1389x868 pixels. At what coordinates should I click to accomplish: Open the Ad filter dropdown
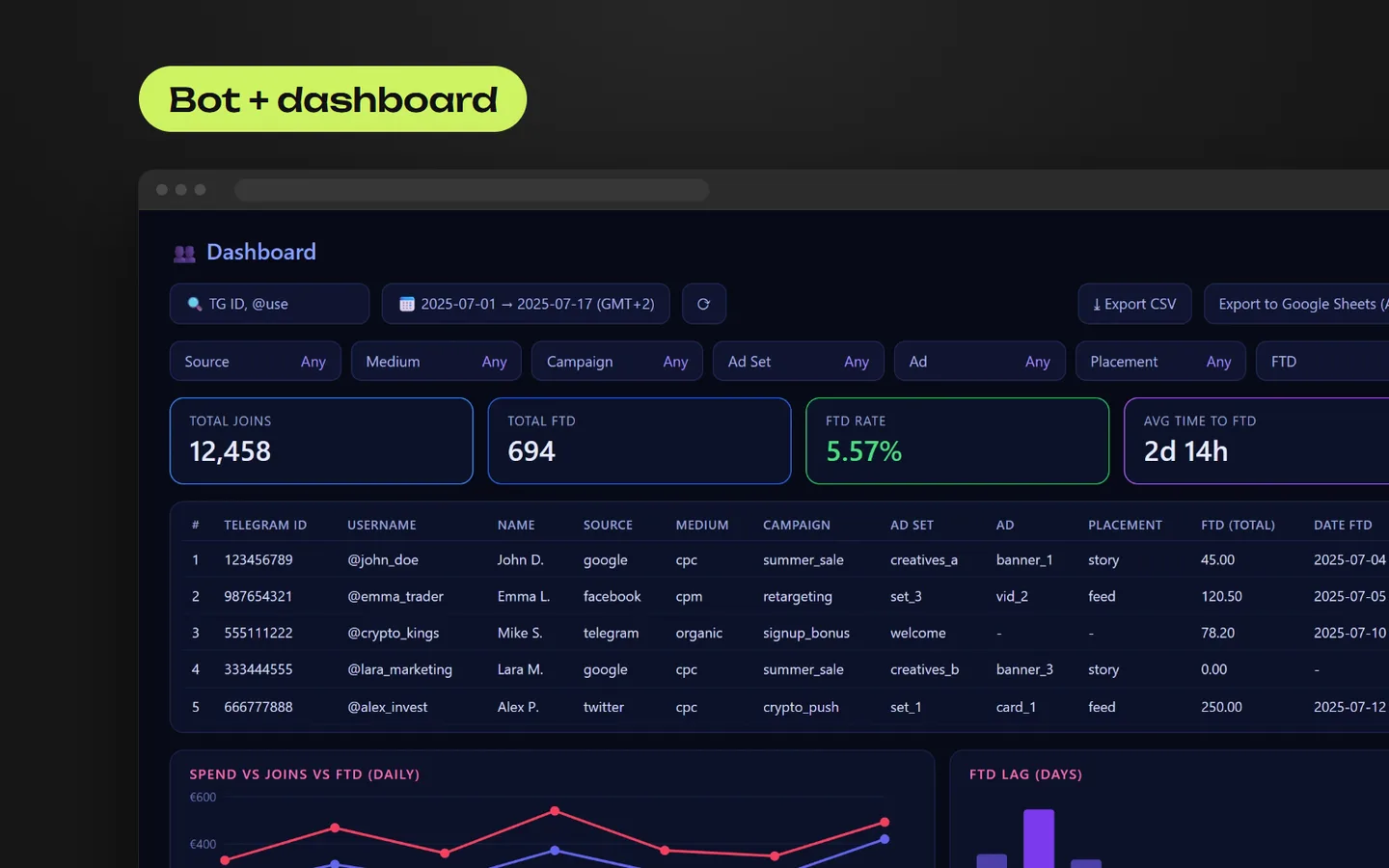click(980, 362)
